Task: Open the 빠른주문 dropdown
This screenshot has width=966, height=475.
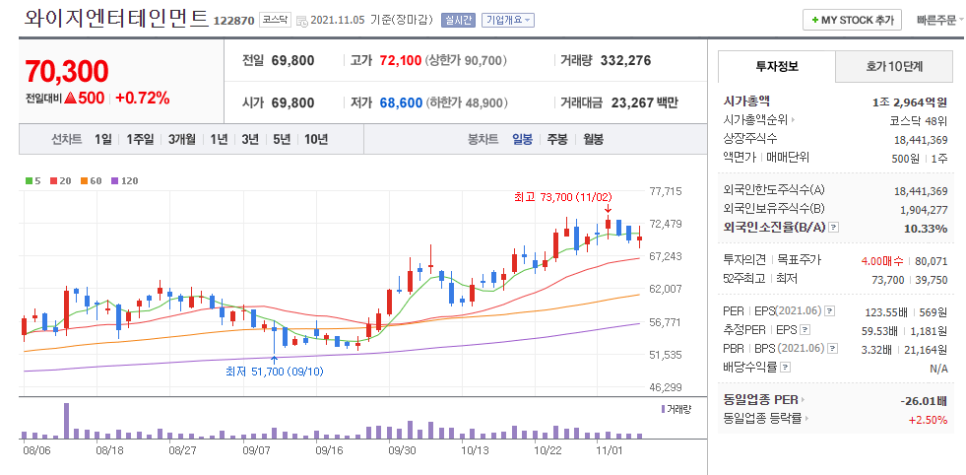Action: (940, 20)
